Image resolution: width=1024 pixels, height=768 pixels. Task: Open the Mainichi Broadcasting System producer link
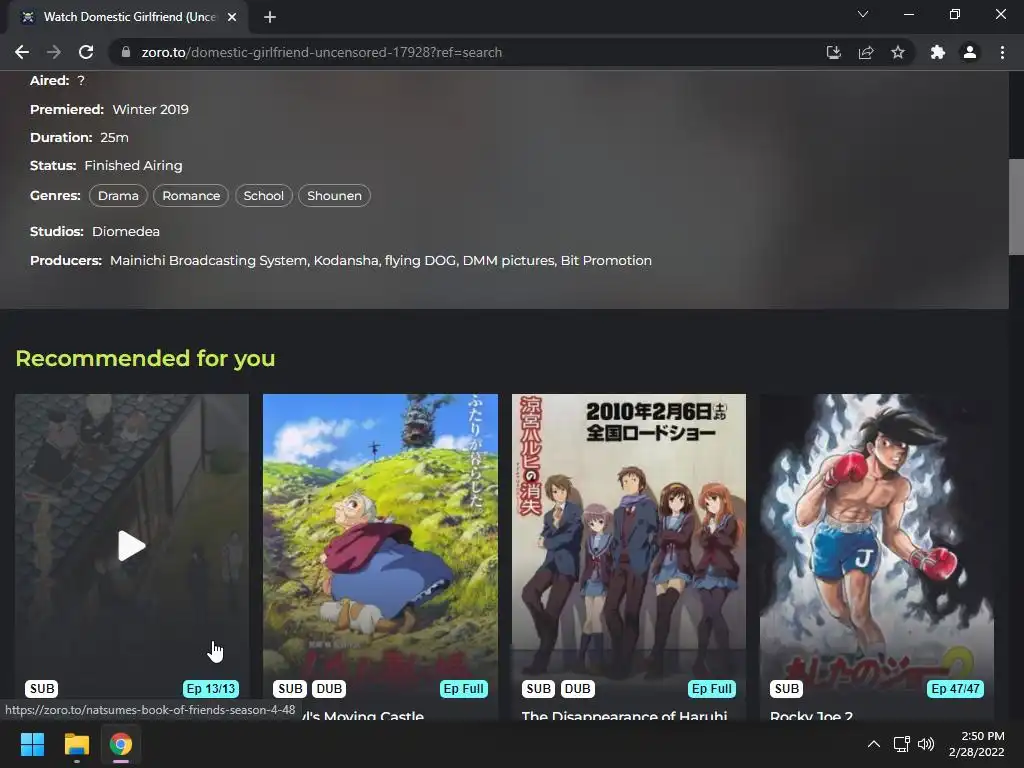pos(208,261)
